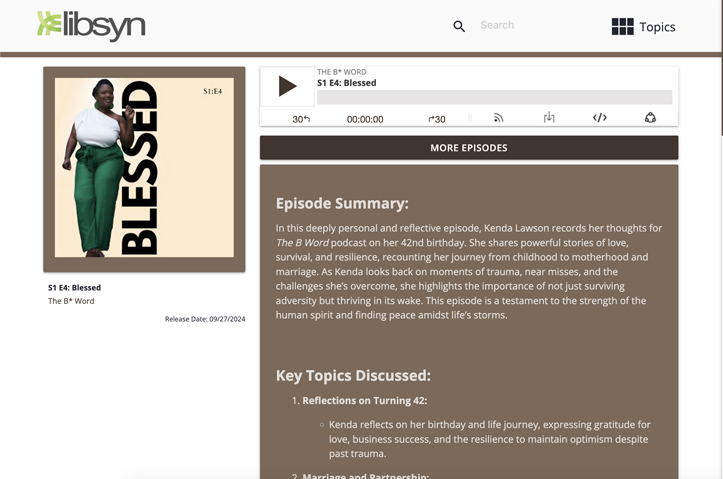Click the Libsyn logo

click(x=91, y=26)
